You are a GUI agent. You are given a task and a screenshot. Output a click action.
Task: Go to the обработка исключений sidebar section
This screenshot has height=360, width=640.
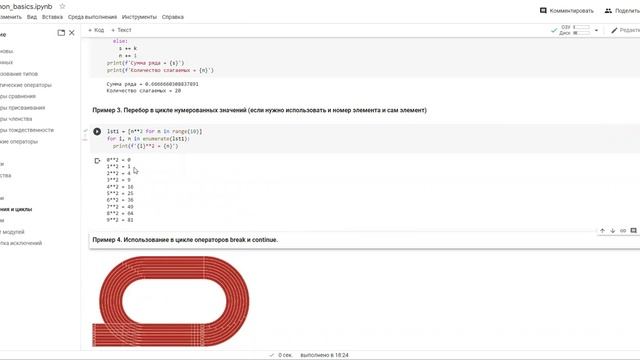point(21,243)
